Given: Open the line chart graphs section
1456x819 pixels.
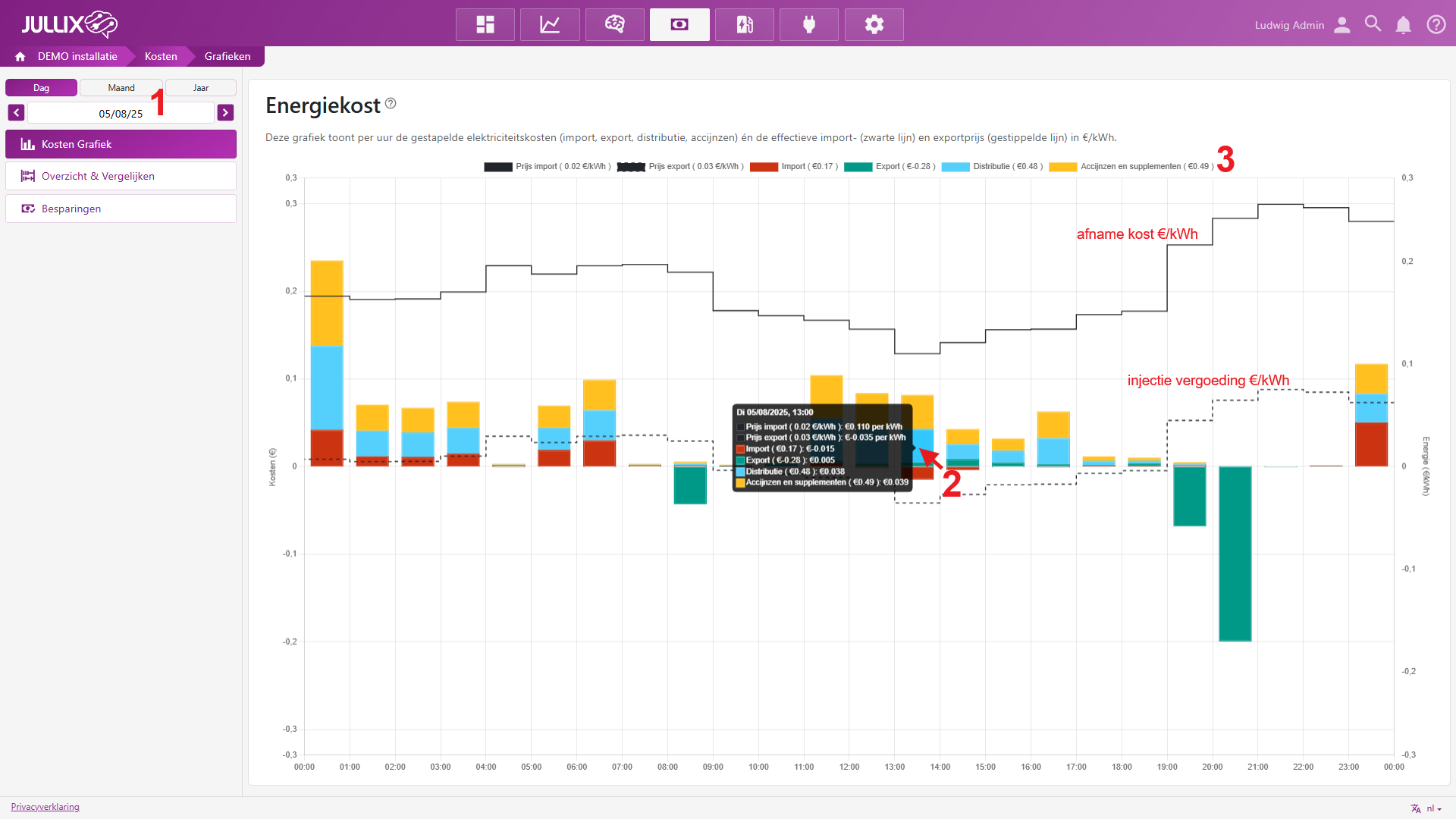Looking at the screenshot, I should (550, 24).
